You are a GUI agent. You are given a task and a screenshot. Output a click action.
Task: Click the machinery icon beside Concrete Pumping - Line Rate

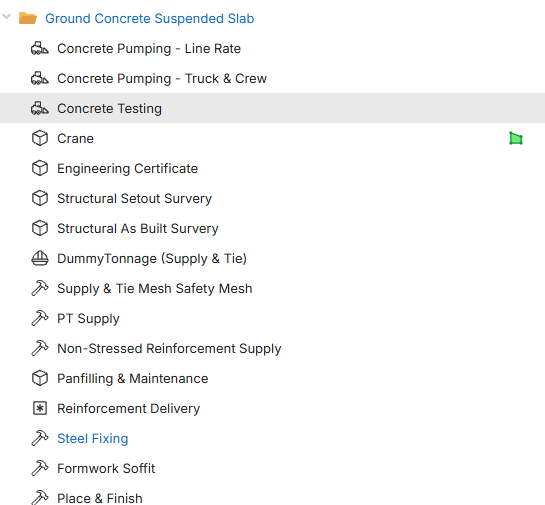[40, 49]
